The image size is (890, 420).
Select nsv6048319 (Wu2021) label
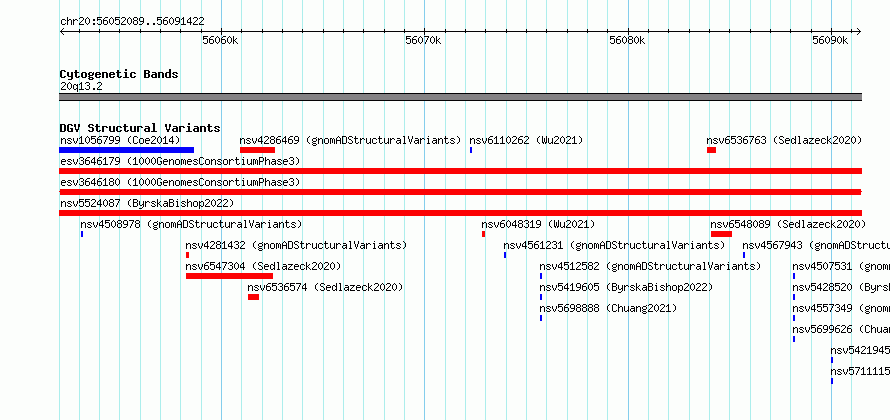coord(538,224)
